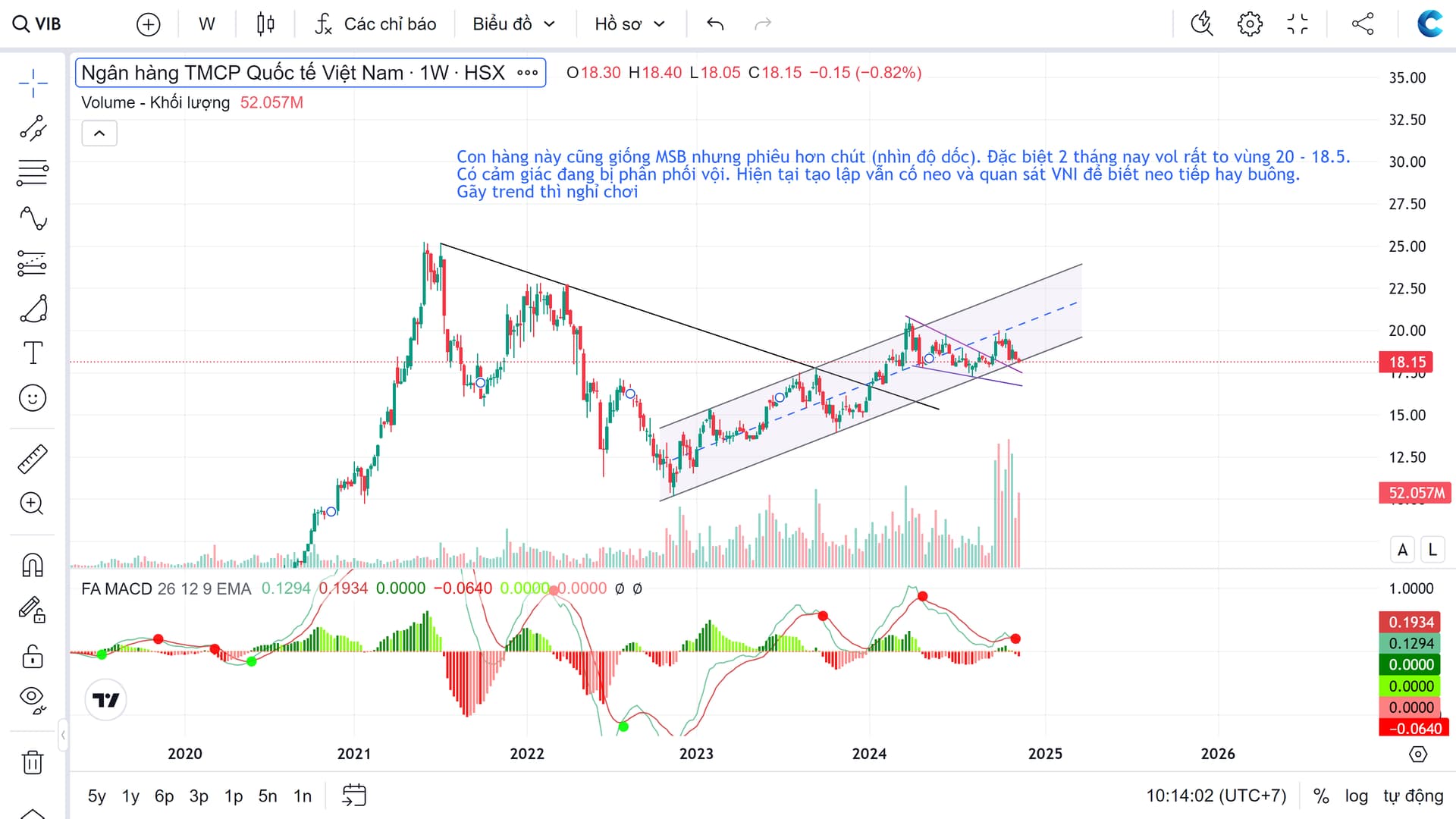
Task: Open the emoji icons tool
Action: (x=33, y=398)
